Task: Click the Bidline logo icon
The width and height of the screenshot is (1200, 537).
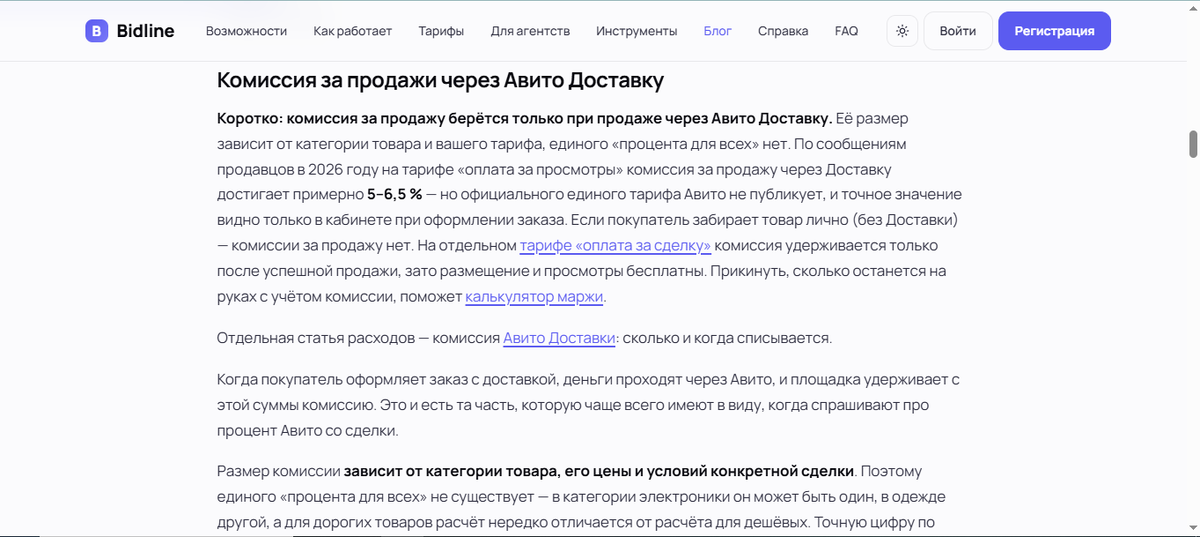Action: (97, 31)
